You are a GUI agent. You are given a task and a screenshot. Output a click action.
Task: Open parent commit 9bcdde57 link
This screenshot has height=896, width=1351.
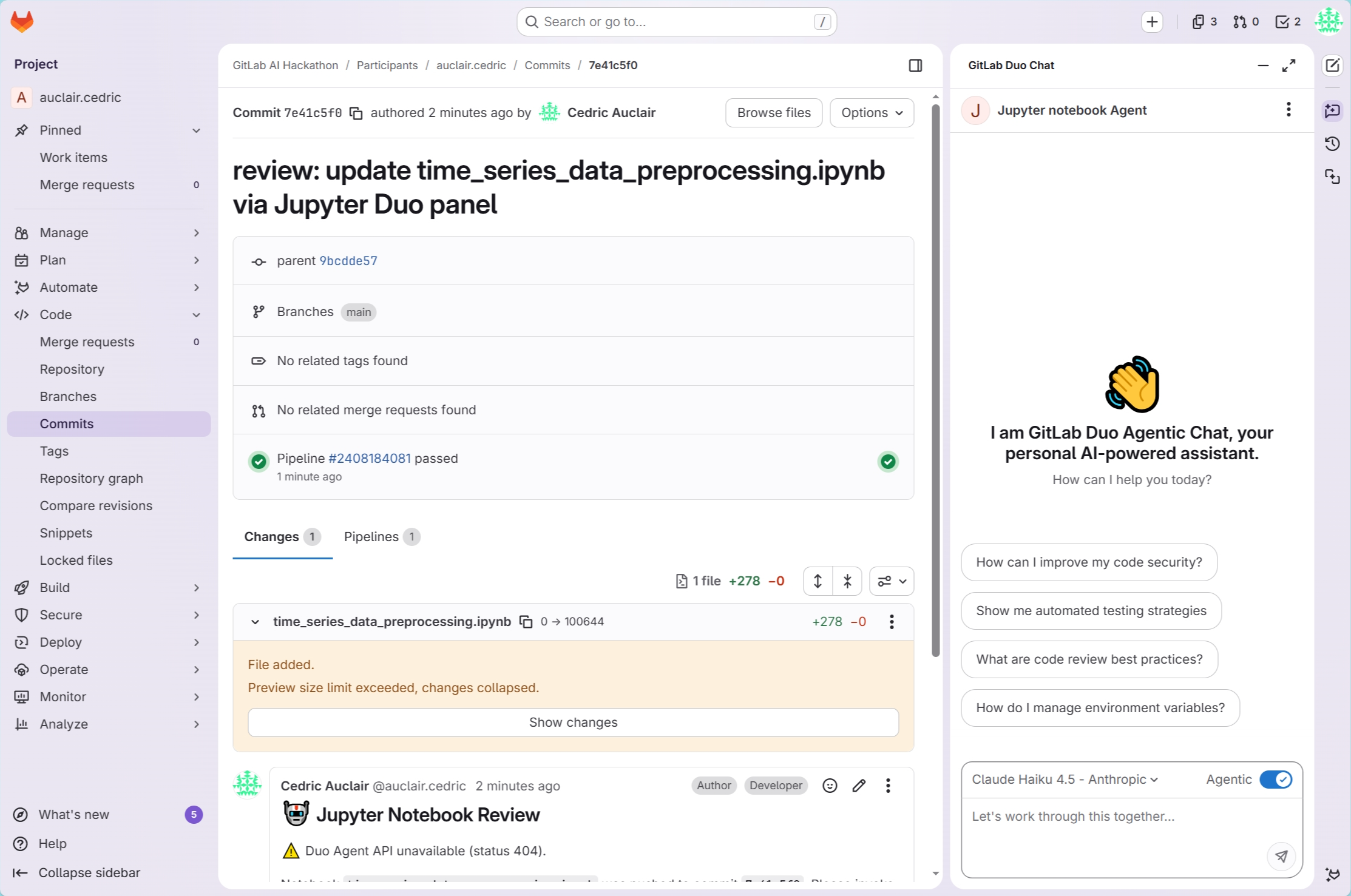pos(348,261)
